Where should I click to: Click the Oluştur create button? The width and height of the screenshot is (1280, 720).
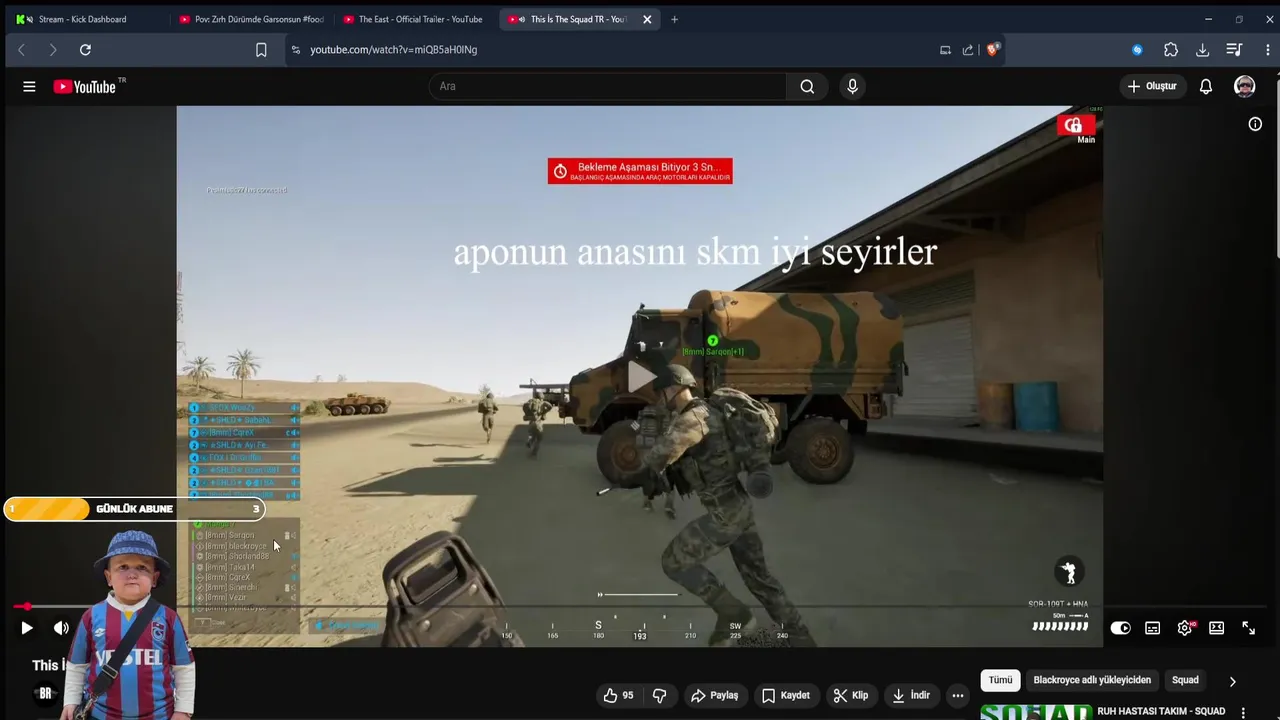pyautogui.click(x=1152, y=86)
